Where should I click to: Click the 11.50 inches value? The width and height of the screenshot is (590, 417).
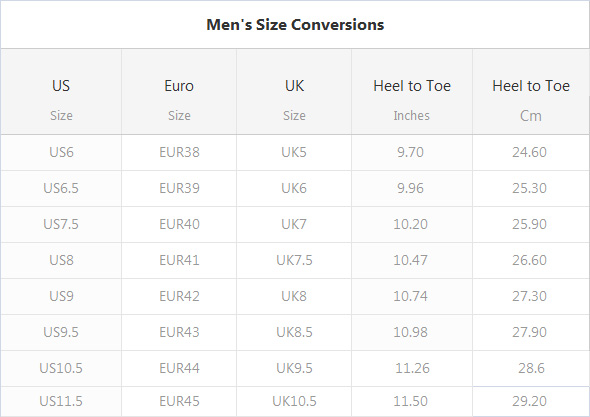410,401
